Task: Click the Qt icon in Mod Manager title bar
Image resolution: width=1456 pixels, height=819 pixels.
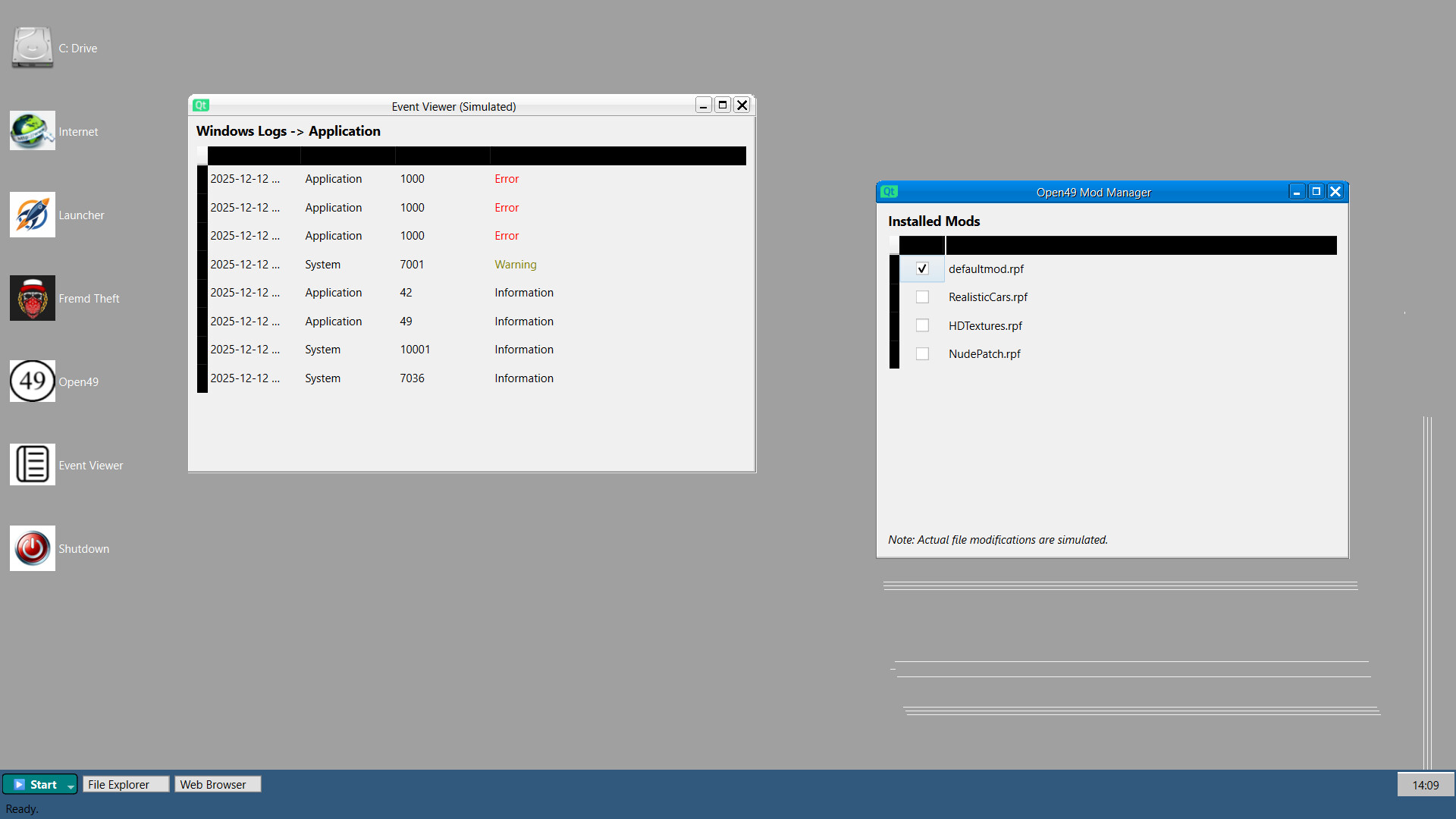Action: [x=889, y=192]
